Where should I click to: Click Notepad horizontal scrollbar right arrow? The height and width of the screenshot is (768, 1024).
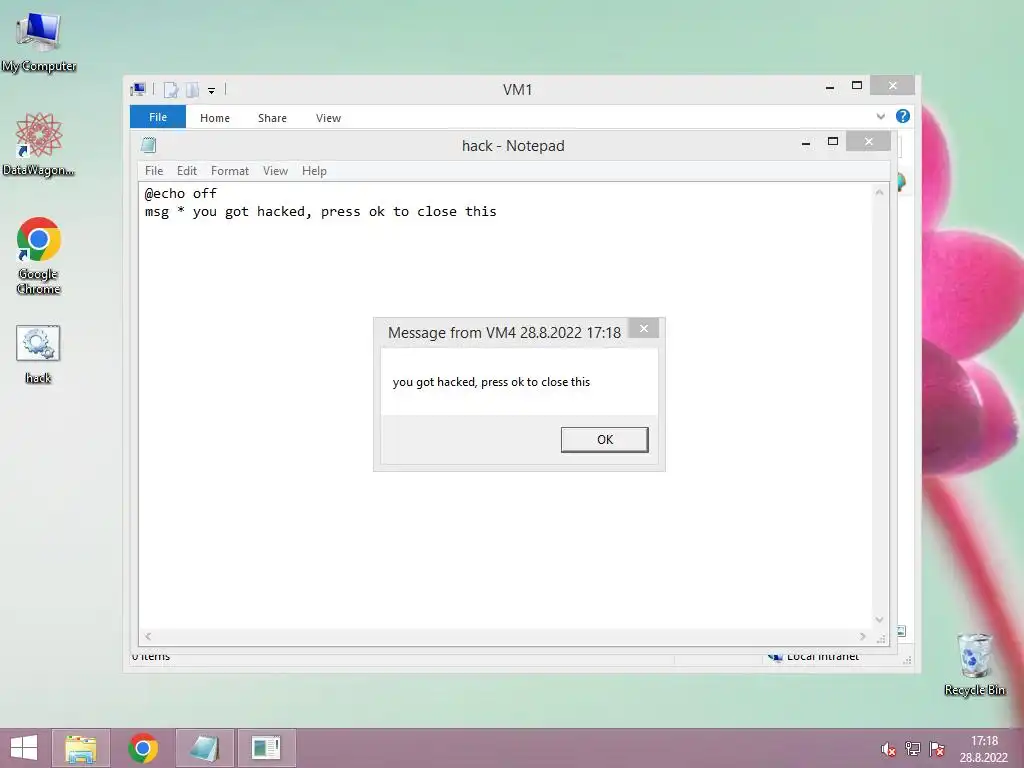pos(863,636)
